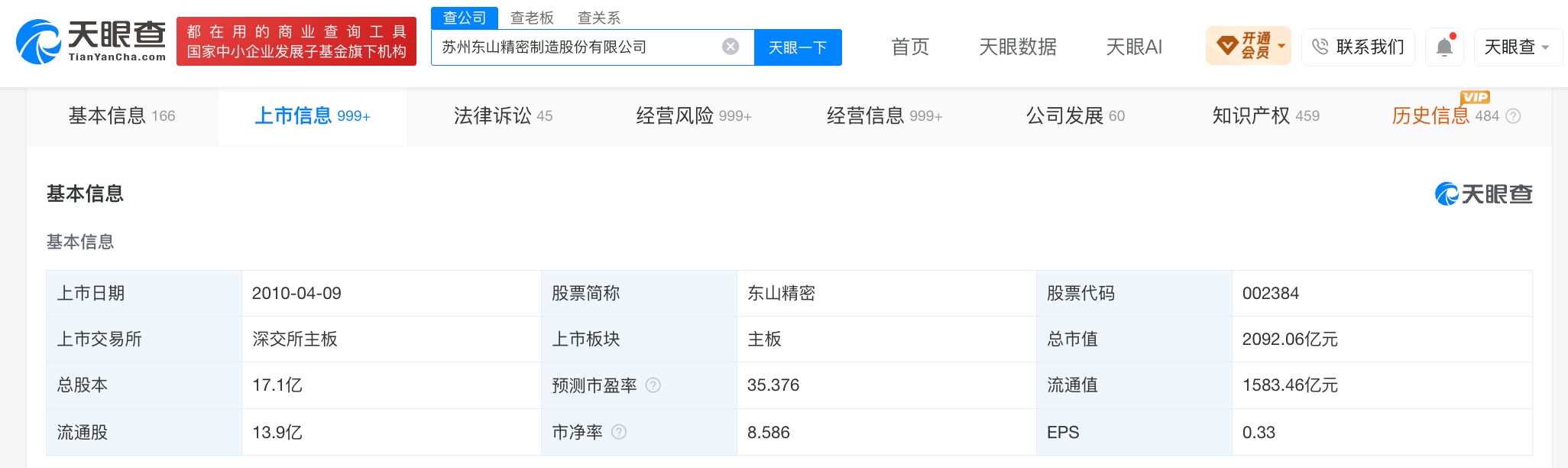Click the EPS value 0.33
Viewport: 1568px width, 468px height.
click(1259, 432)
